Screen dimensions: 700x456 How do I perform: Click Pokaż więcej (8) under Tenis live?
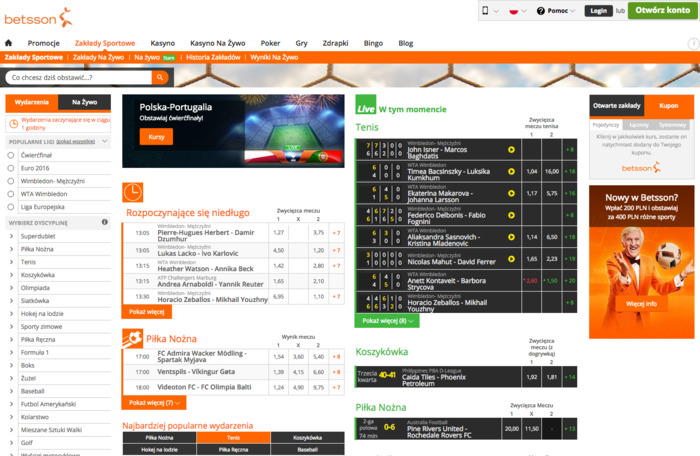coord(387,321)
